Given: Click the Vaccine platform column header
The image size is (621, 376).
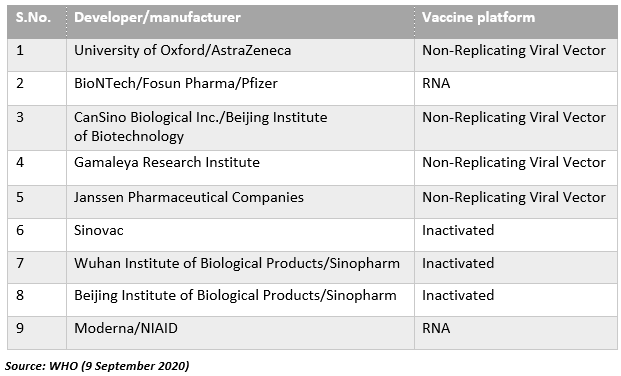Looking at the screenshot, I should 478,17.
